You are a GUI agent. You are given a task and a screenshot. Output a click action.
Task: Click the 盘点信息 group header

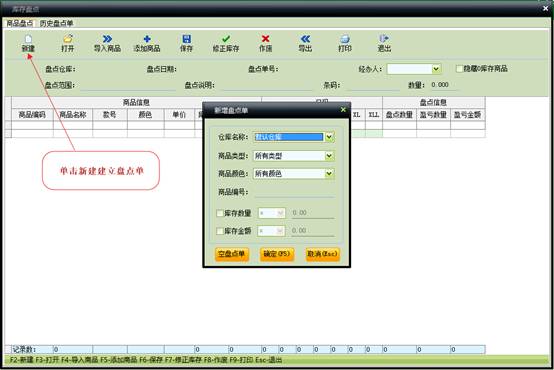pyautogui.click(x=434, y=102)
